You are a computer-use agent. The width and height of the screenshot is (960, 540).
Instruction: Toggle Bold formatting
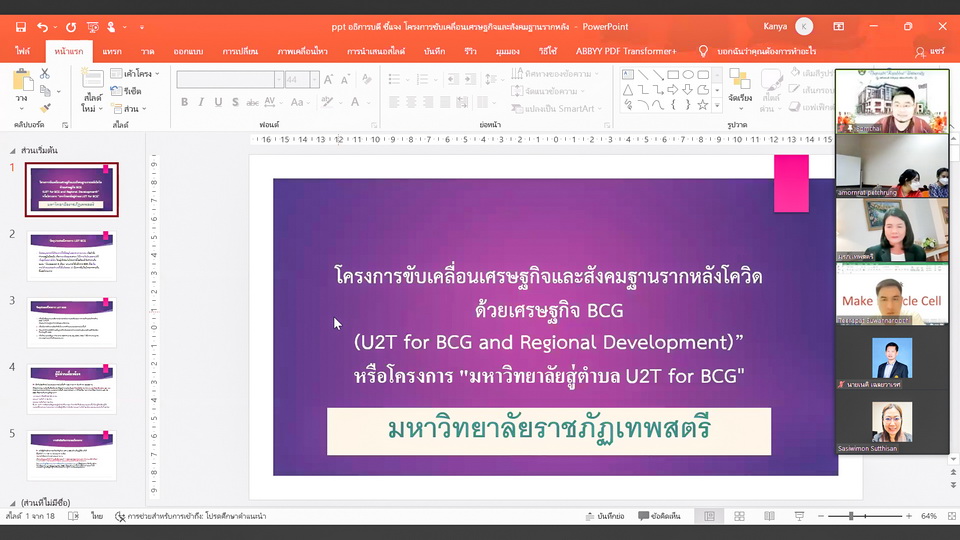tap(184, 102)
